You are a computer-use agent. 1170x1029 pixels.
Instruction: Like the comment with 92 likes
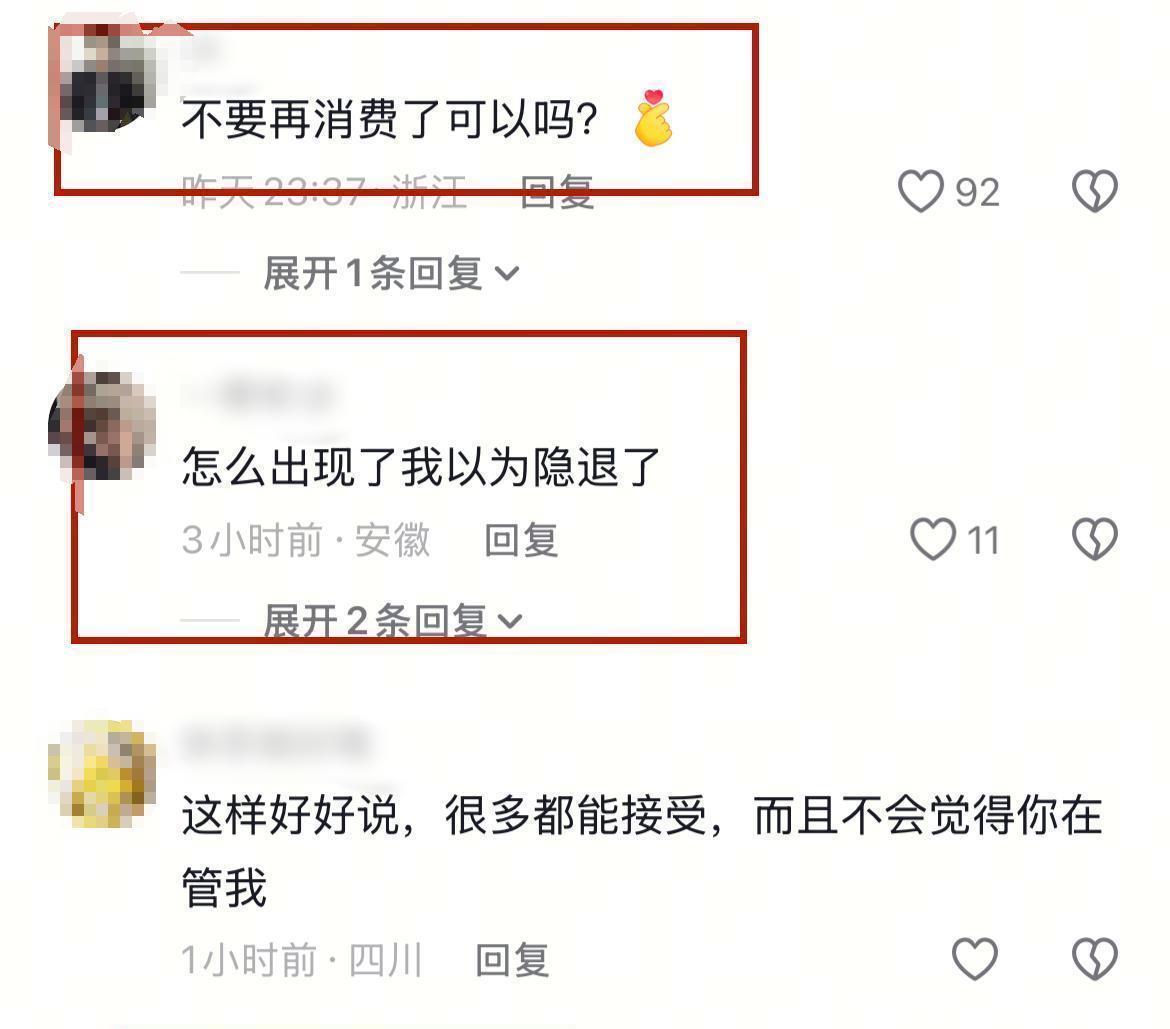coord(920,191)
